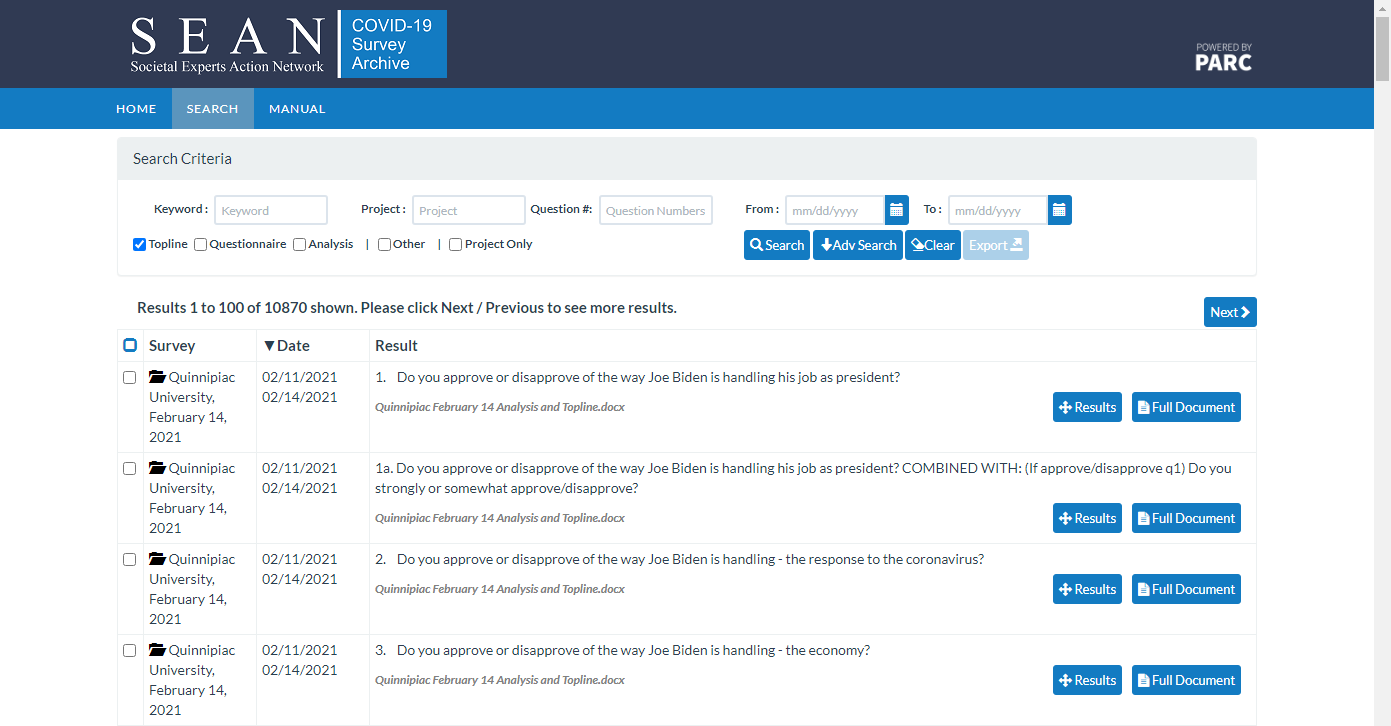This screenshot has width=1391, height=726.
Task: Click question 2 coronavirus response text
Action: tap(690, 559)
